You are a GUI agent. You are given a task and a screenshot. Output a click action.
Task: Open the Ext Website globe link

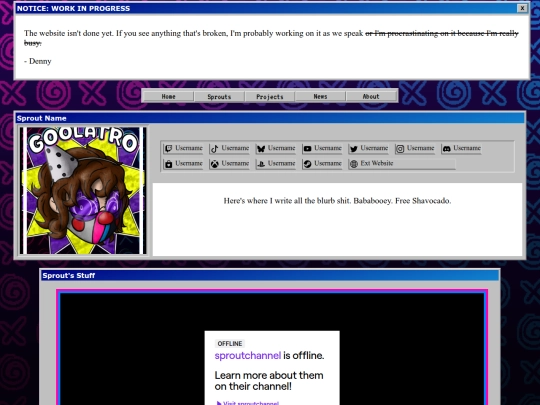tap(402, 164)
